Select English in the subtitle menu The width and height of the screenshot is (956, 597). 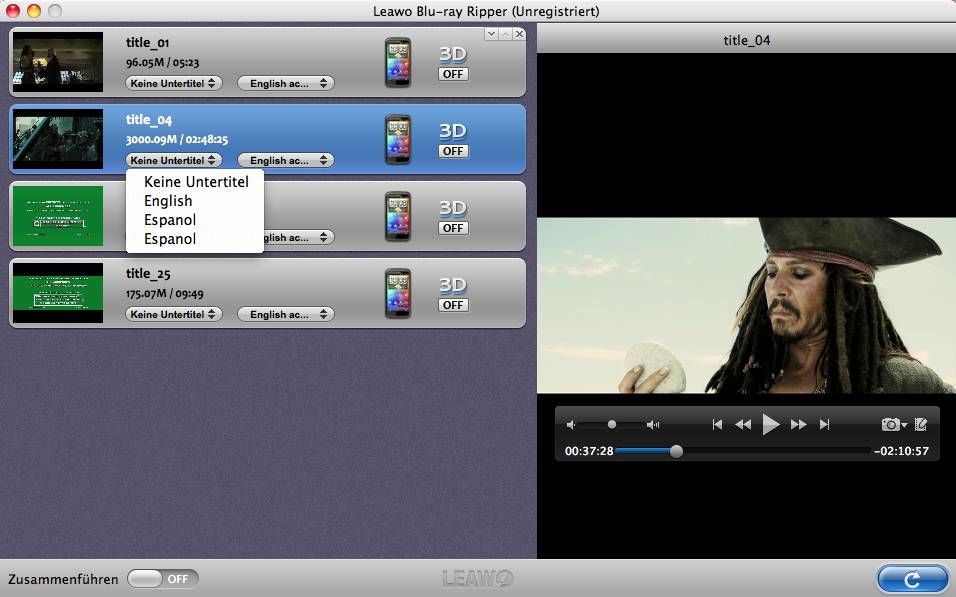coord(168,201)
